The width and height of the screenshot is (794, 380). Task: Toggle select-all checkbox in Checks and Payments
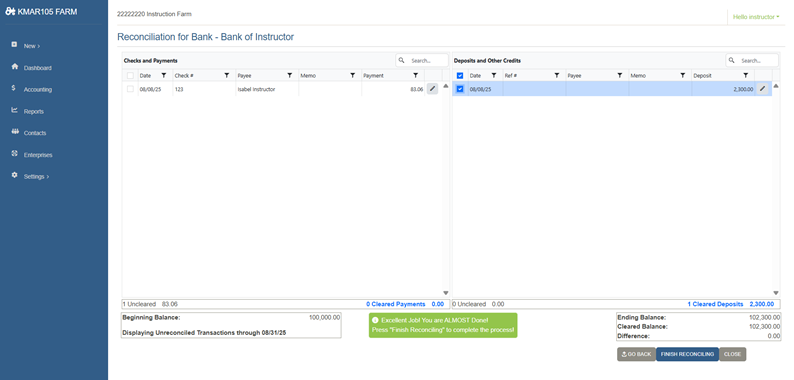[x=130, y=75]
